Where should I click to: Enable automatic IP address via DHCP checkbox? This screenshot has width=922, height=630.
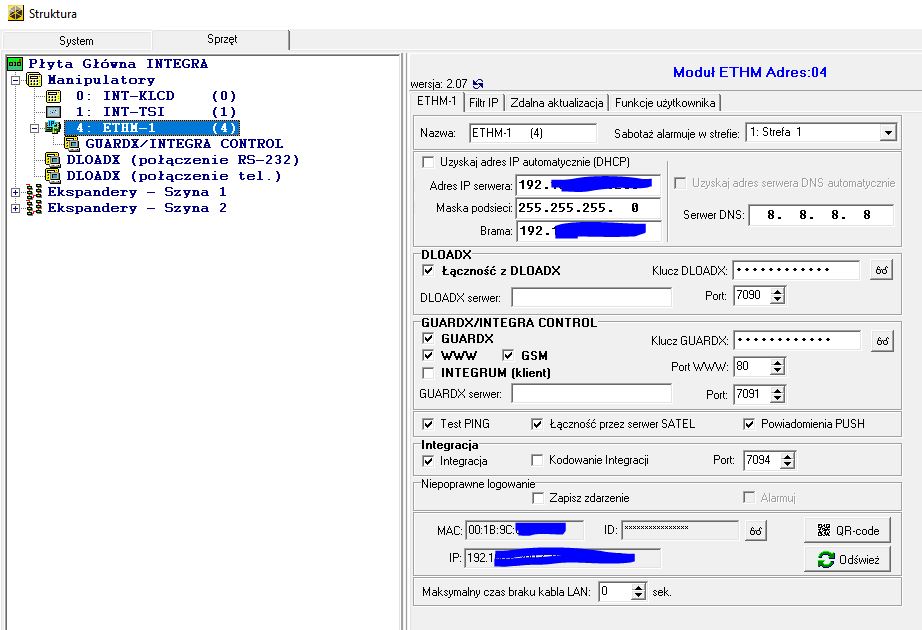point(428,162)
